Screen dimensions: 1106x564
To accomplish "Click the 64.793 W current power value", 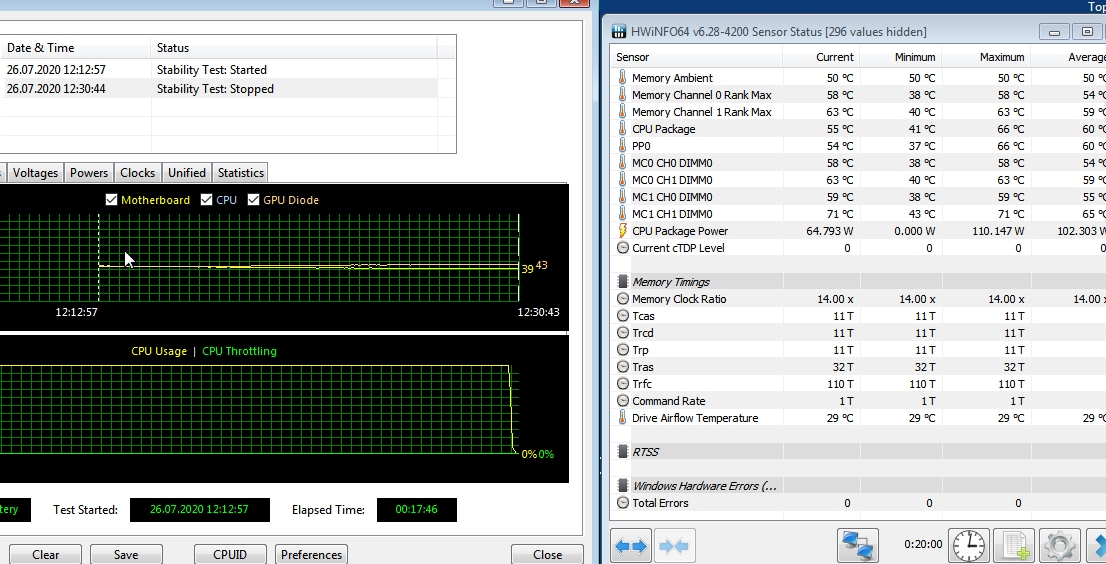I will pos(830,231).
